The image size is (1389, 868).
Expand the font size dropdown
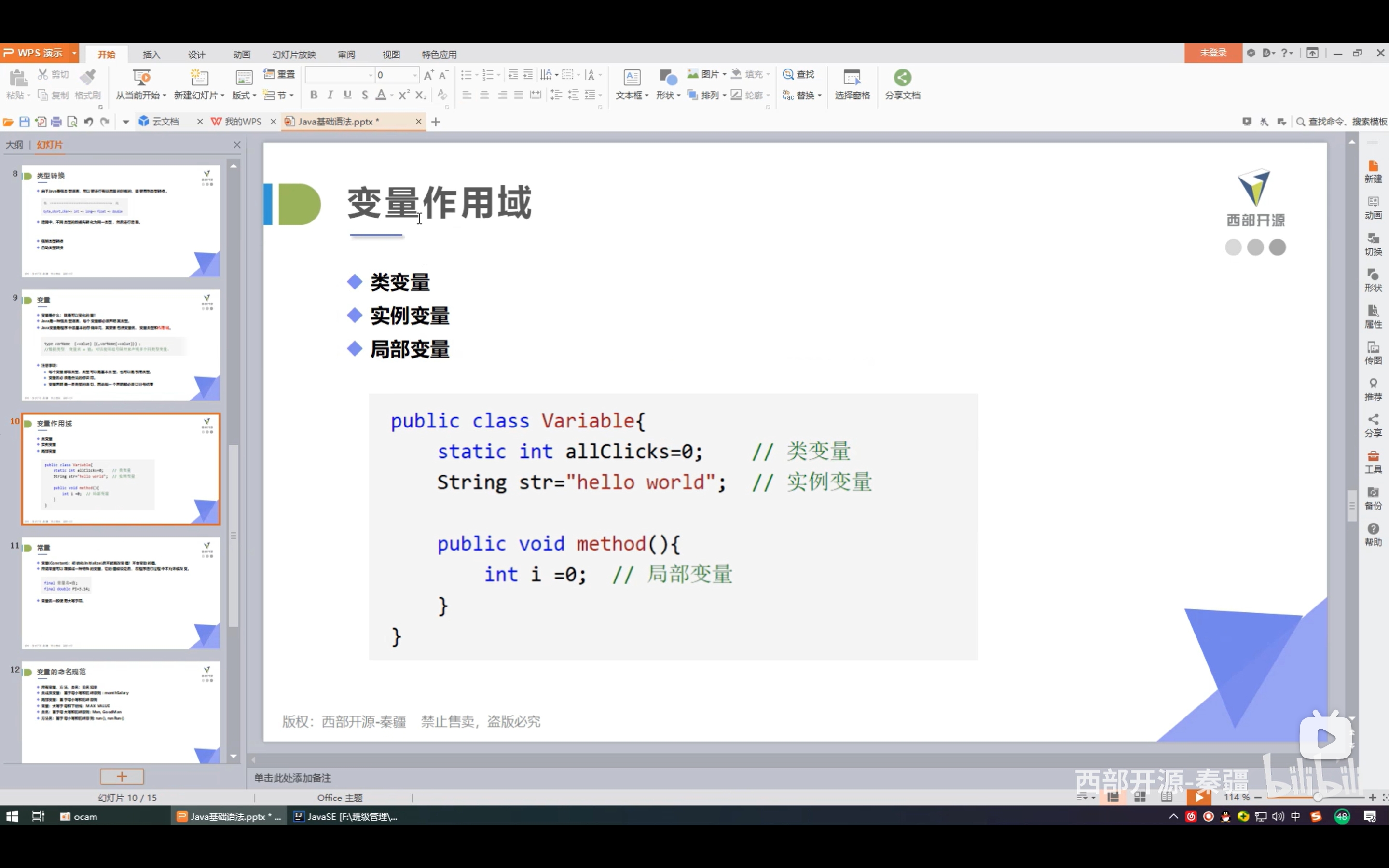(414, 75)
